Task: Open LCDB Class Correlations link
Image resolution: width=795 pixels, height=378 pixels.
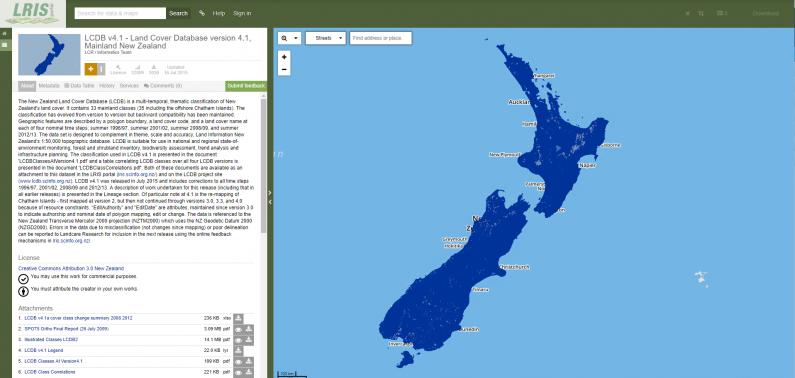Action: point(50,372)
